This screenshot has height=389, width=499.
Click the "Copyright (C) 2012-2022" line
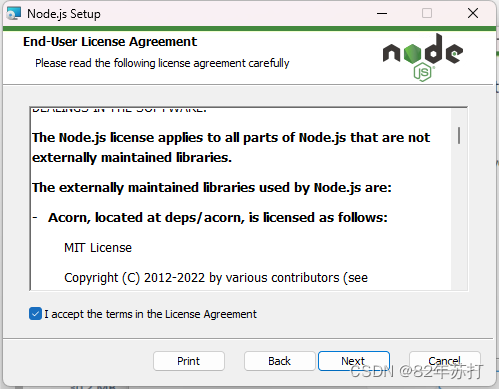(216, 278)
